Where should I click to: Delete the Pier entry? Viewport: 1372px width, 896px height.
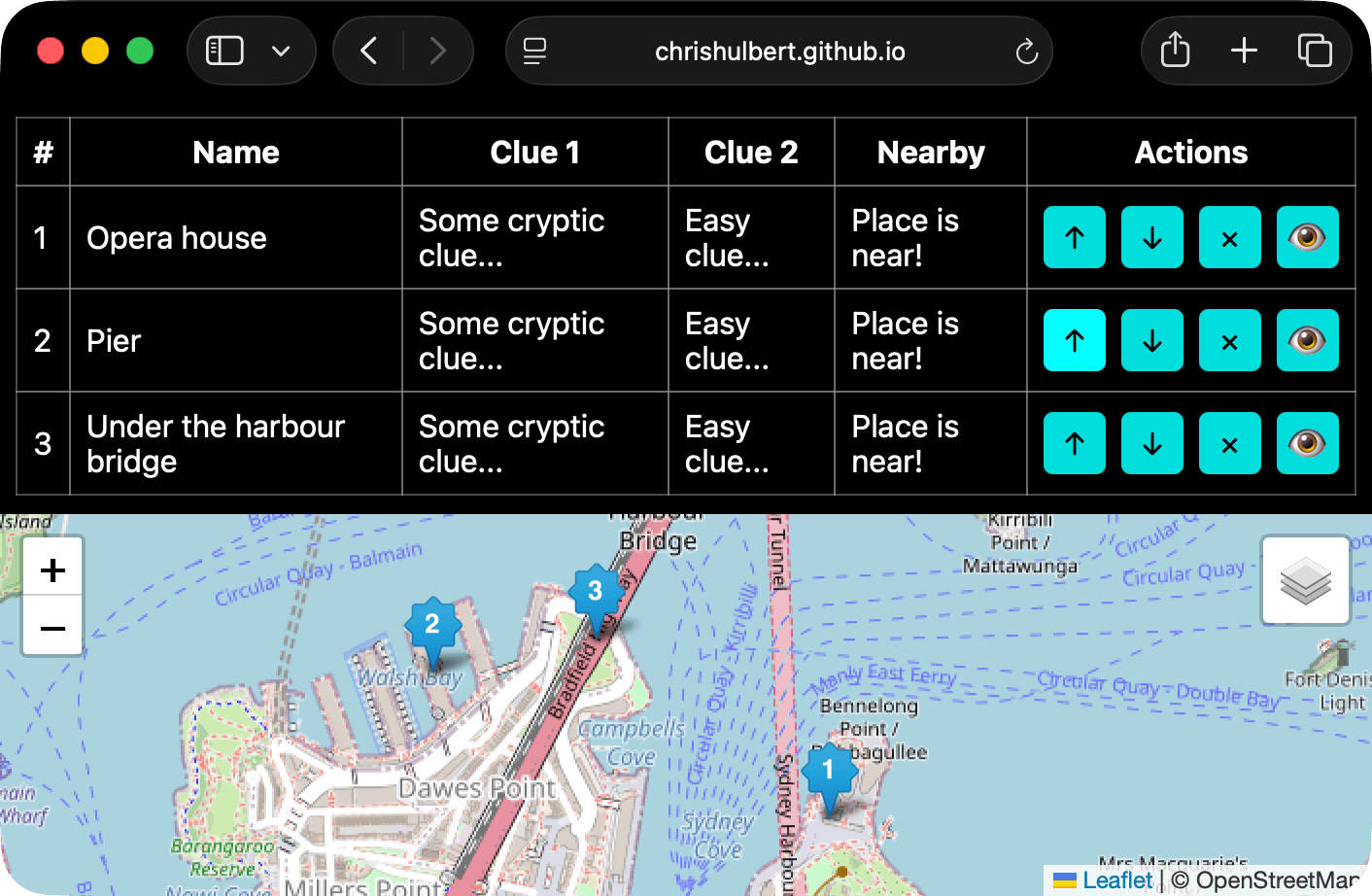pos(1230,340)
